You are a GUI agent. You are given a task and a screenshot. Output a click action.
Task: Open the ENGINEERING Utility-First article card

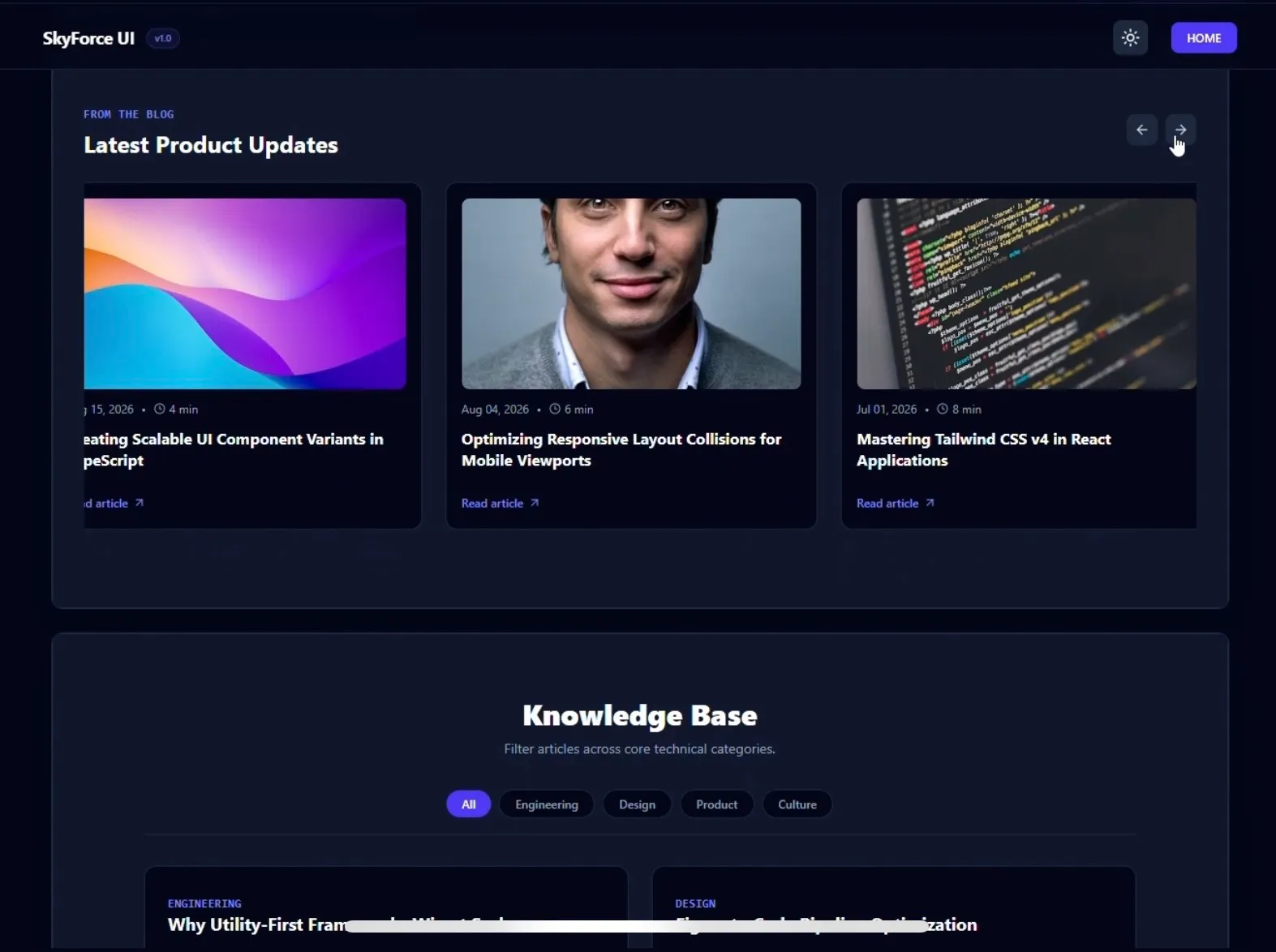(x=386, y=908)
